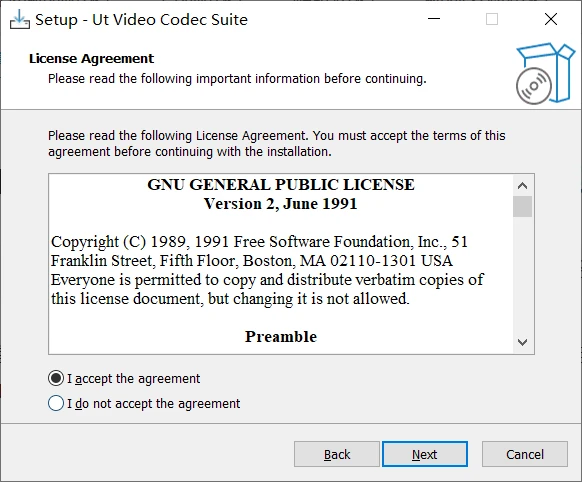Click "Version 2, June 1991" line
This screenshot has width=582, height=482.
pos(281,204)
